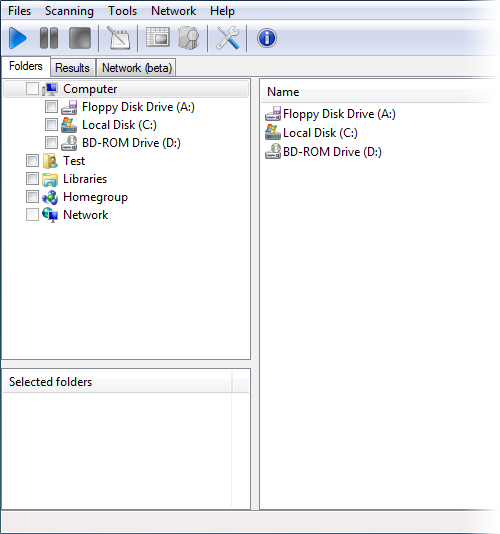Open settings via the wrench and screwdriver icon
This screenshot has height=534, width=500.
pos(228,38)
